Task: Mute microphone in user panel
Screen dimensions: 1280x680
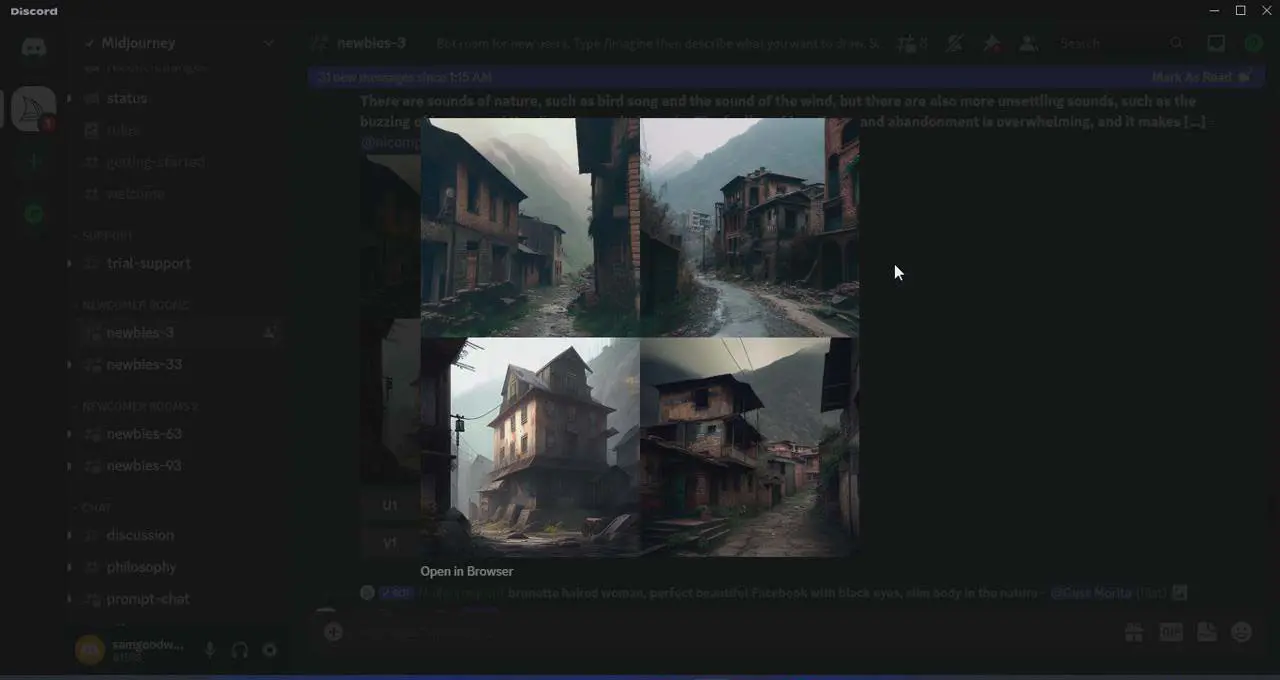Action: coord(210,650)
